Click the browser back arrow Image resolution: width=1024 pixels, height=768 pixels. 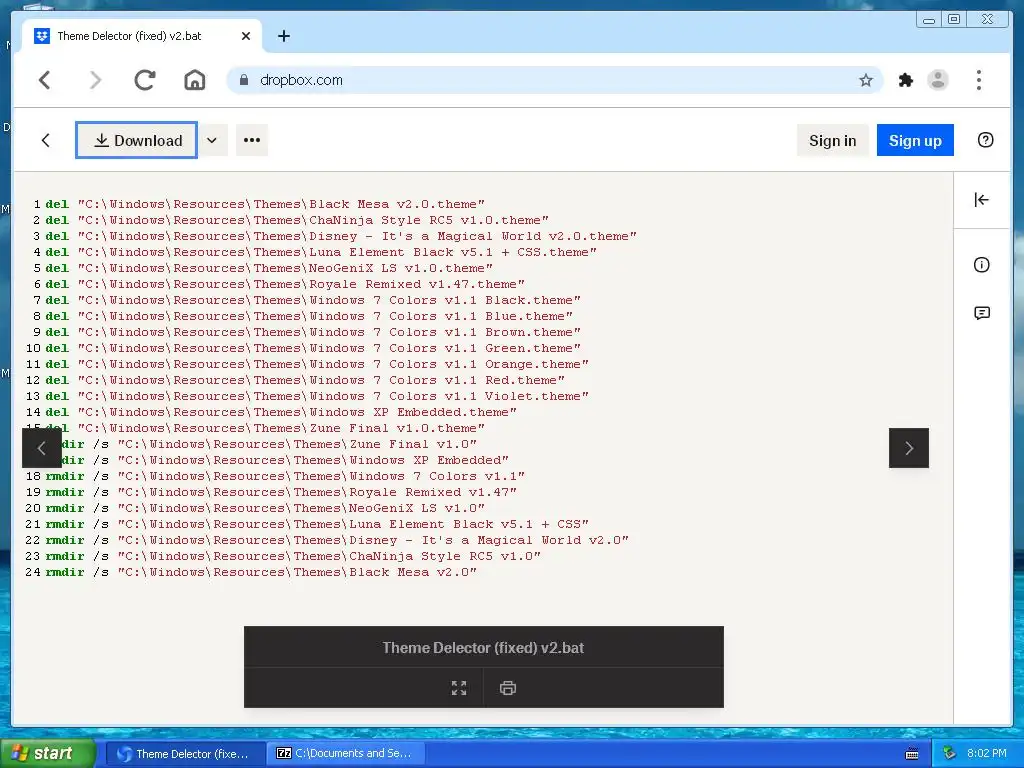[44, 80]
